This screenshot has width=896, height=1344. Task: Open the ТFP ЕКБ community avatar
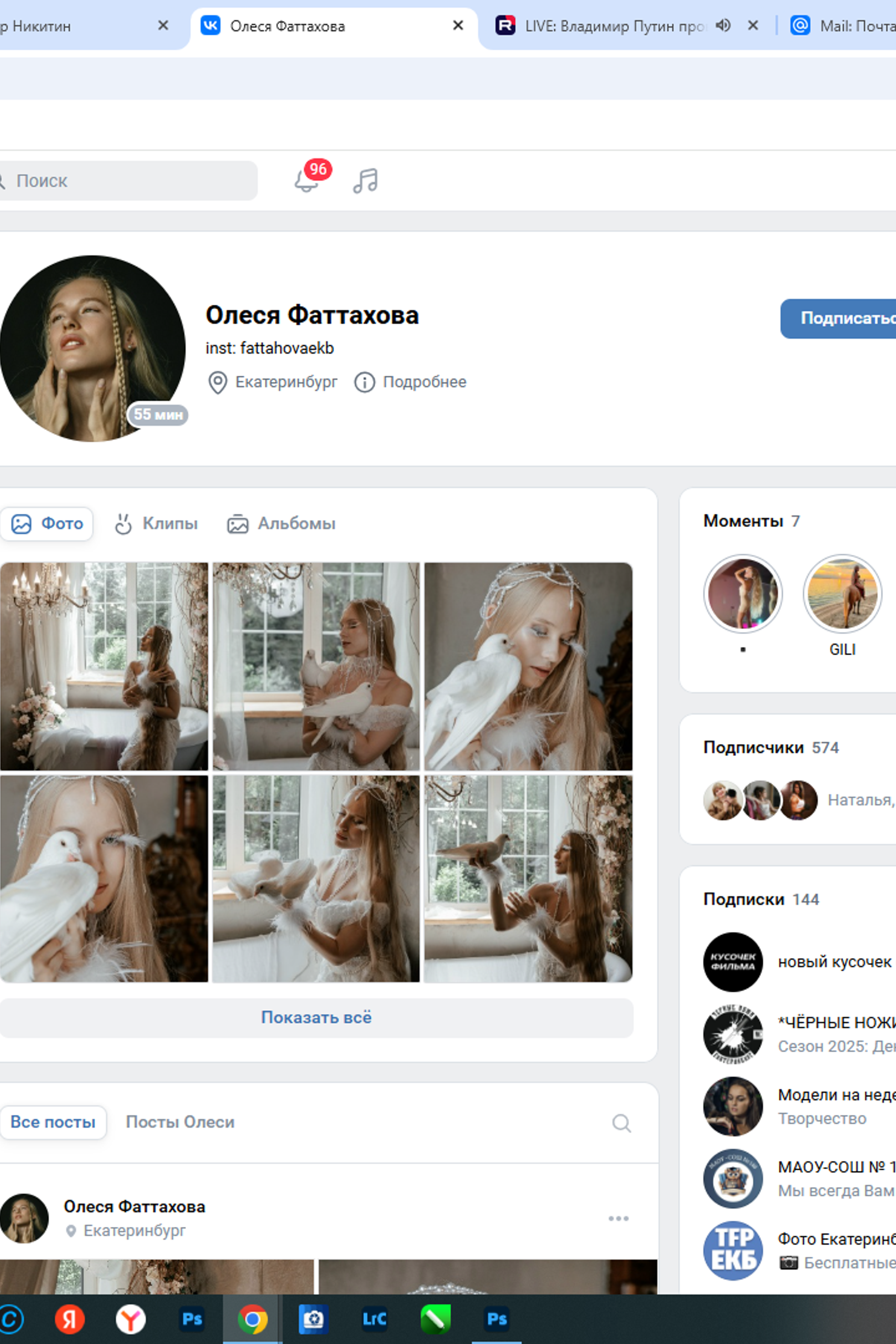coord(733,1251)
